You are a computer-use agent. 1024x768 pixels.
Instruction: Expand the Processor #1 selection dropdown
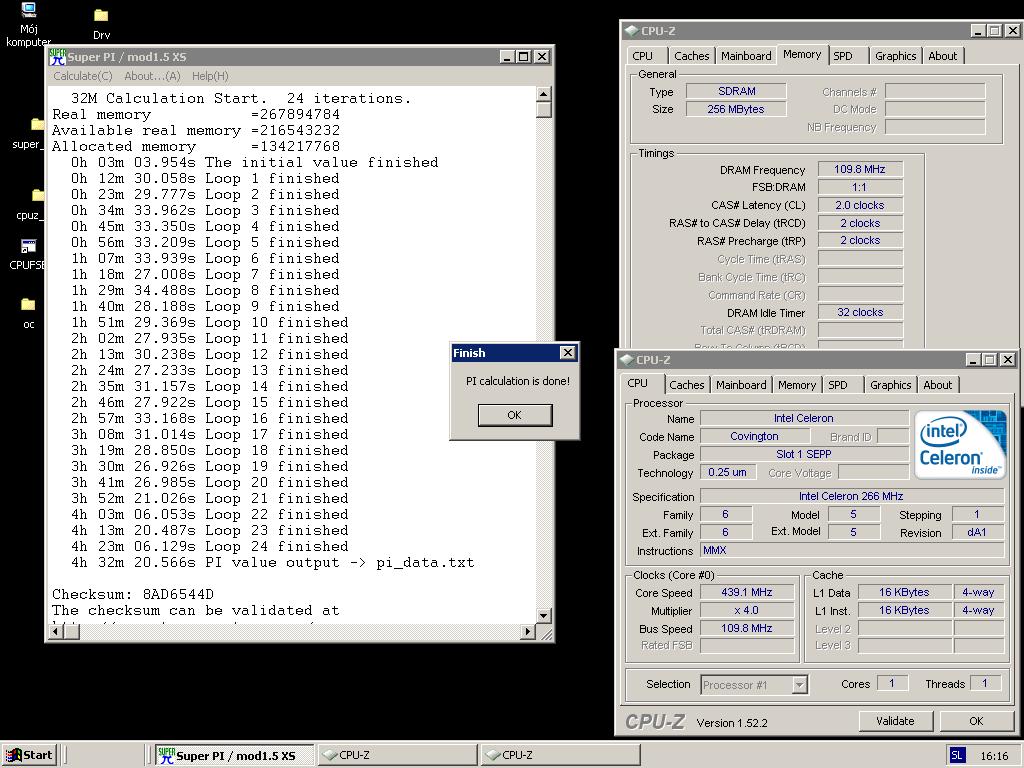tap(799, 685)
